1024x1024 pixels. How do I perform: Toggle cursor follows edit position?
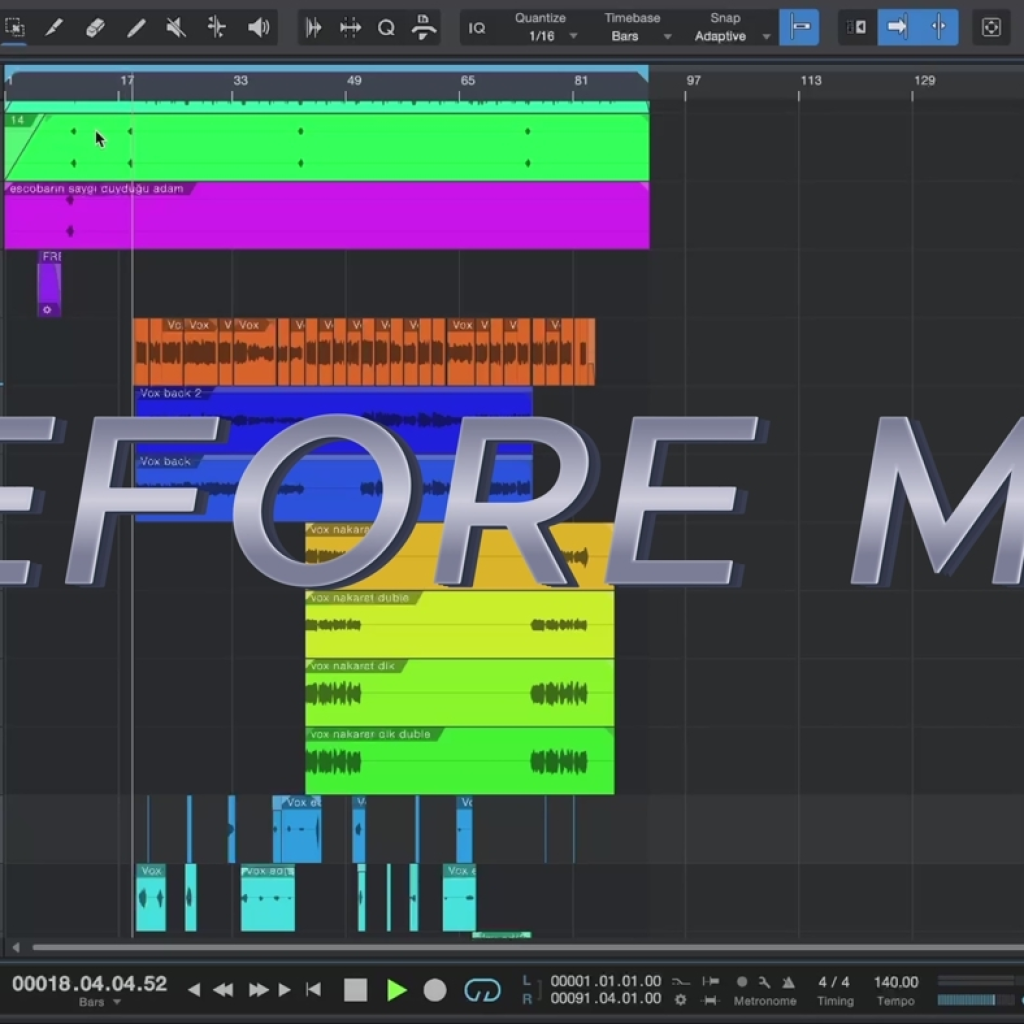pyautogui.click(x=938, y=27)
